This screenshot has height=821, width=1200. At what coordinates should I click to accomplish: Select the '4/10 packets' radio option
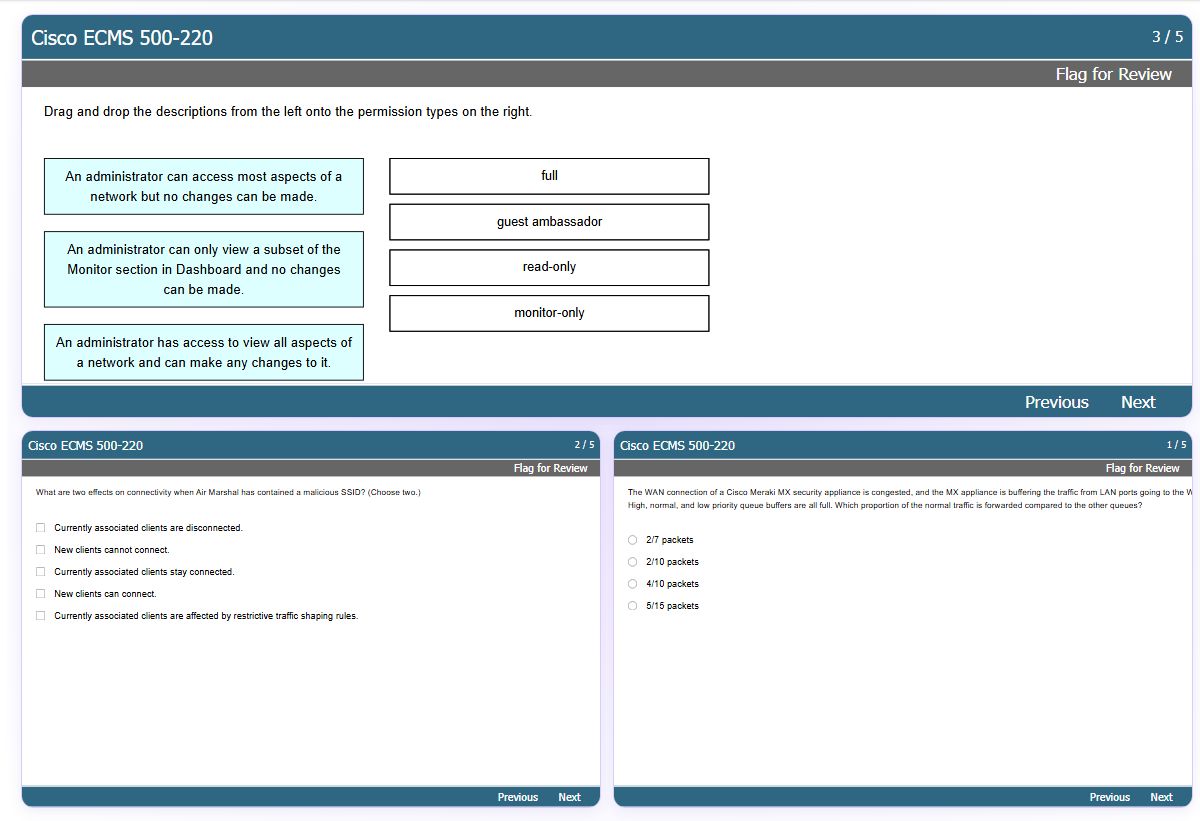(632, 584)
